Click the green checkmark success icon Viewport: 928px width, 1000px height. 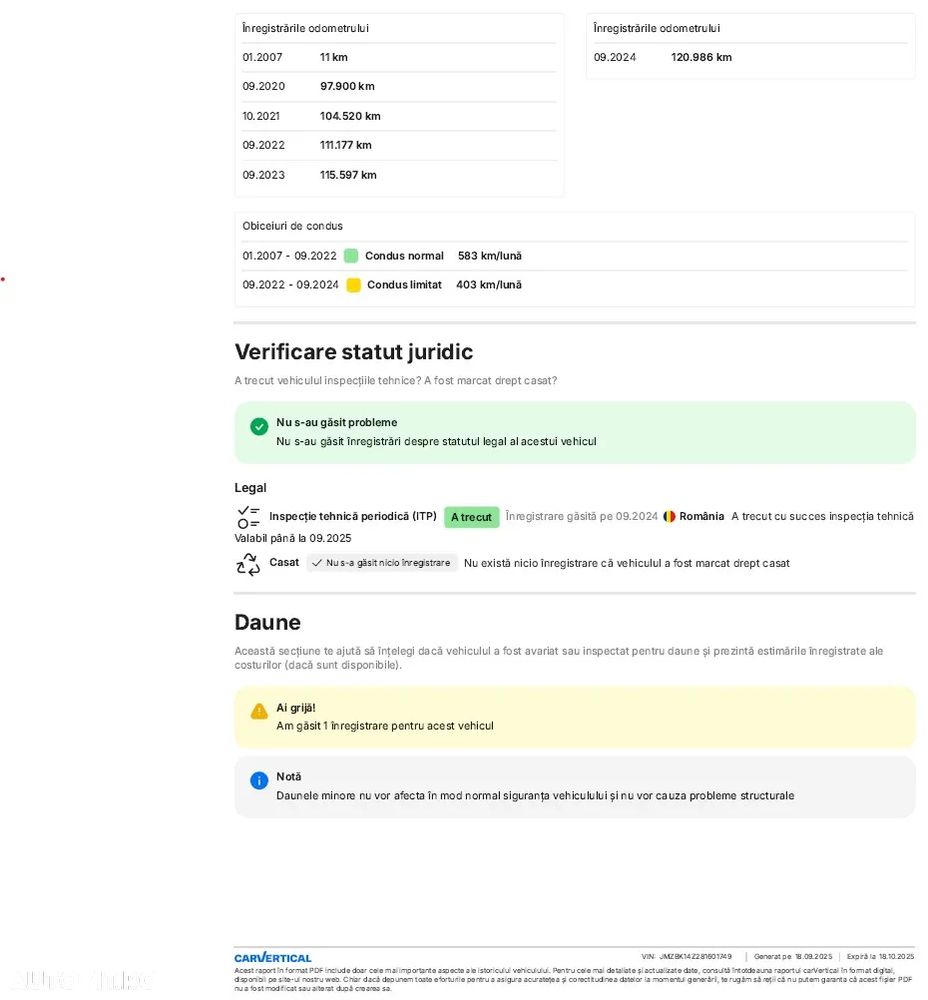click(259, 426)
